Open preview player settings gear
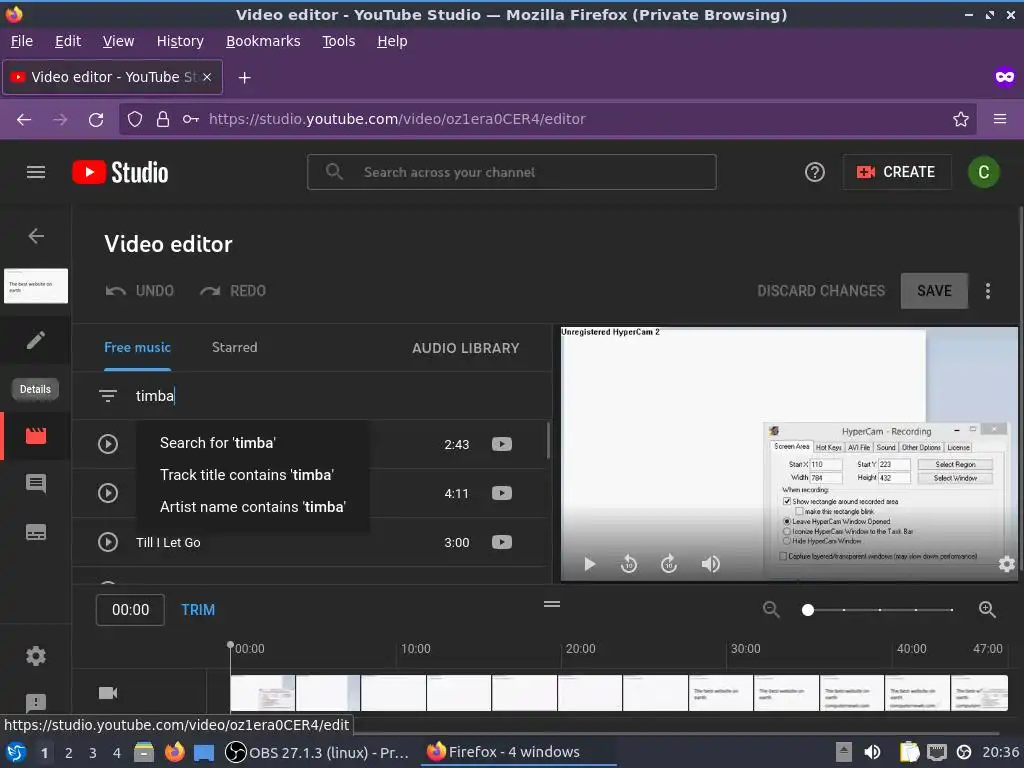 [x=1006, y=564]
